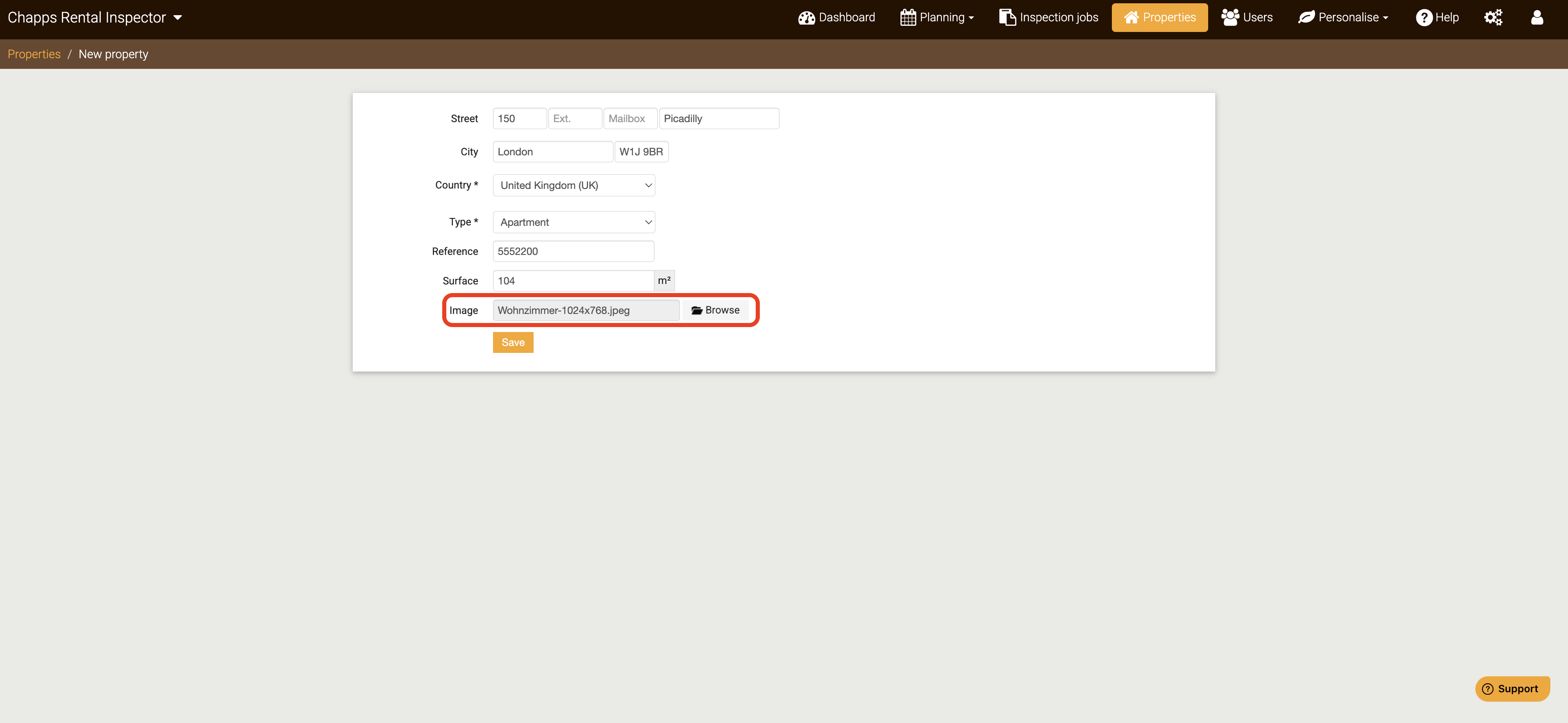Click the City field containing London
This screenshot has height=723, width=1568.
[x=553, y=152]
